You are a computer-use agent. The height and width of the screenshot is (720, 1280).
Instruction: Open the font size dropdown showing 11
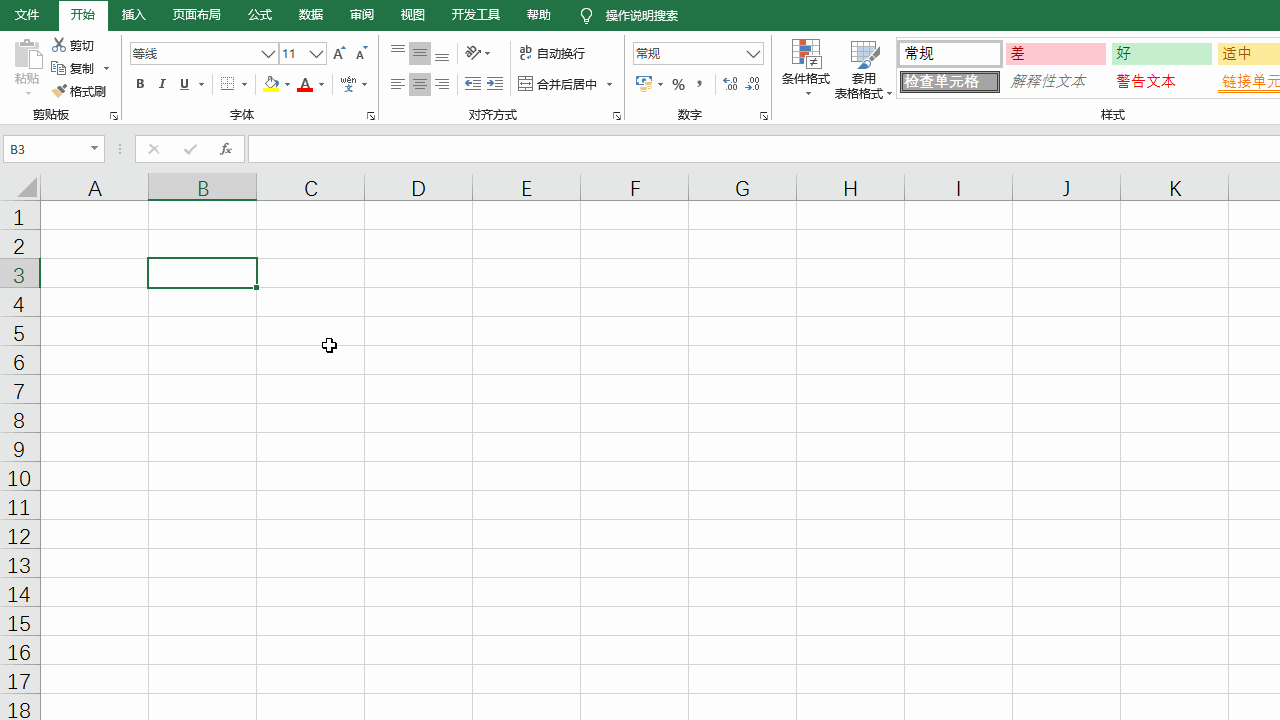(x=317, y=54)
